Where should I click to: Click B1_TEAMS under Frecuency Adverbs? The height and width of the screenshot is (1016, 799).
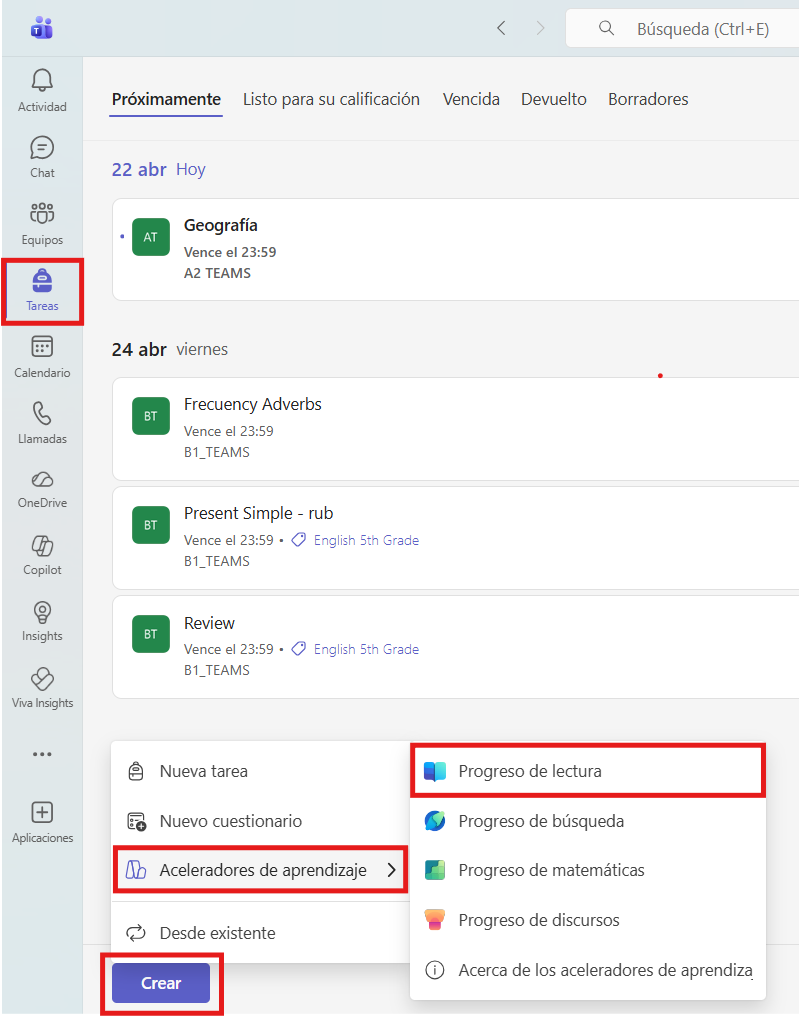click(x=216, y=452)
